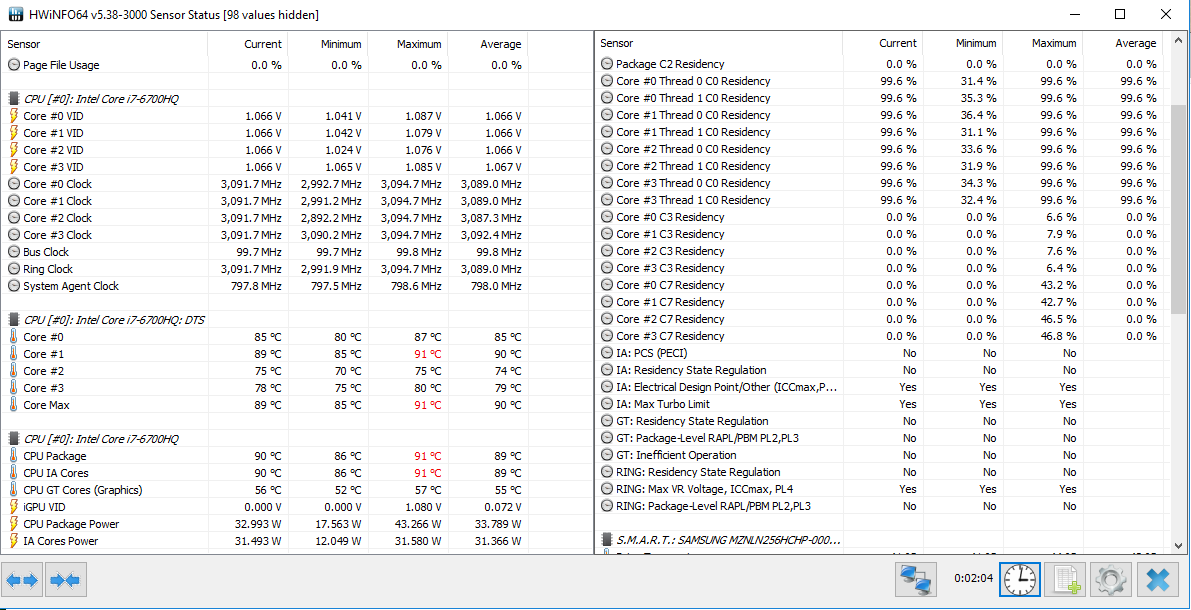Click the Ring Clock gauge icon

point(14,269)
